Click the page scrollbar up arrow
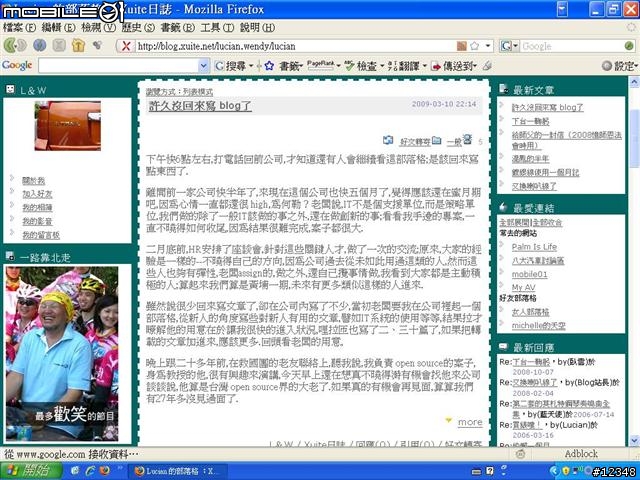 point(634,82)
